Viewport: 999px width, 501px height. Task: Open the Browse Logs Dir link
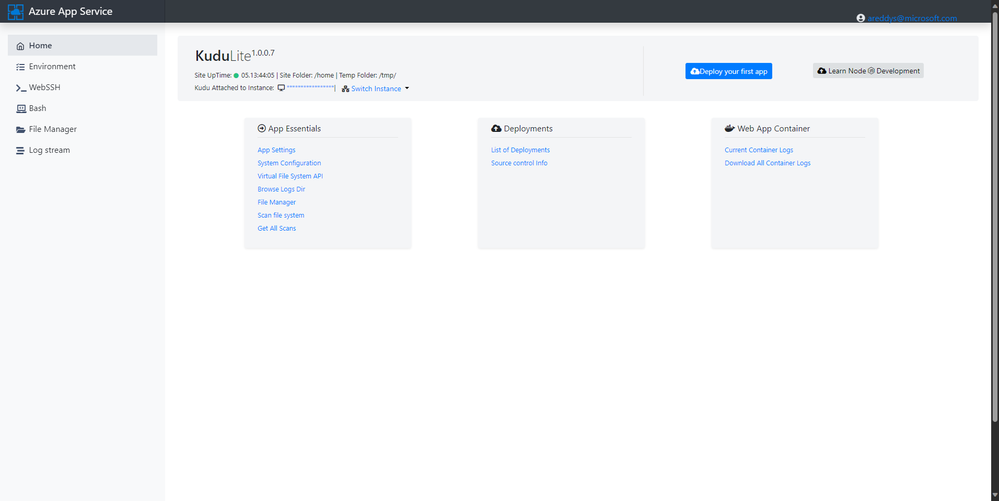(281, 189)
